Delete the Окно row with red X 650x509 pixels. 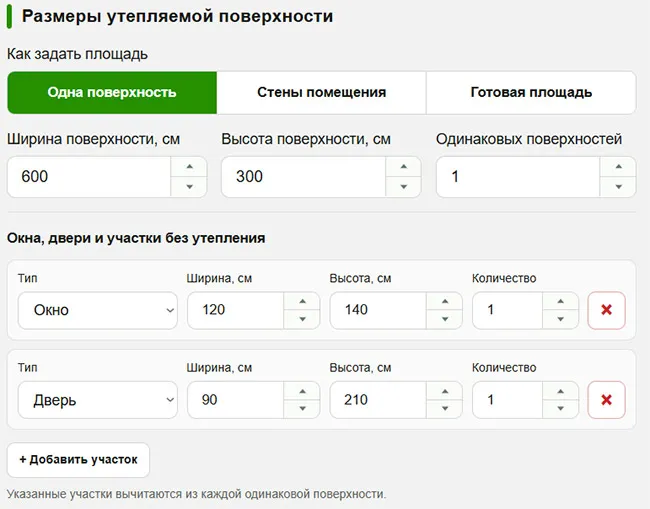pyautogui.click(x=606, y=310)
